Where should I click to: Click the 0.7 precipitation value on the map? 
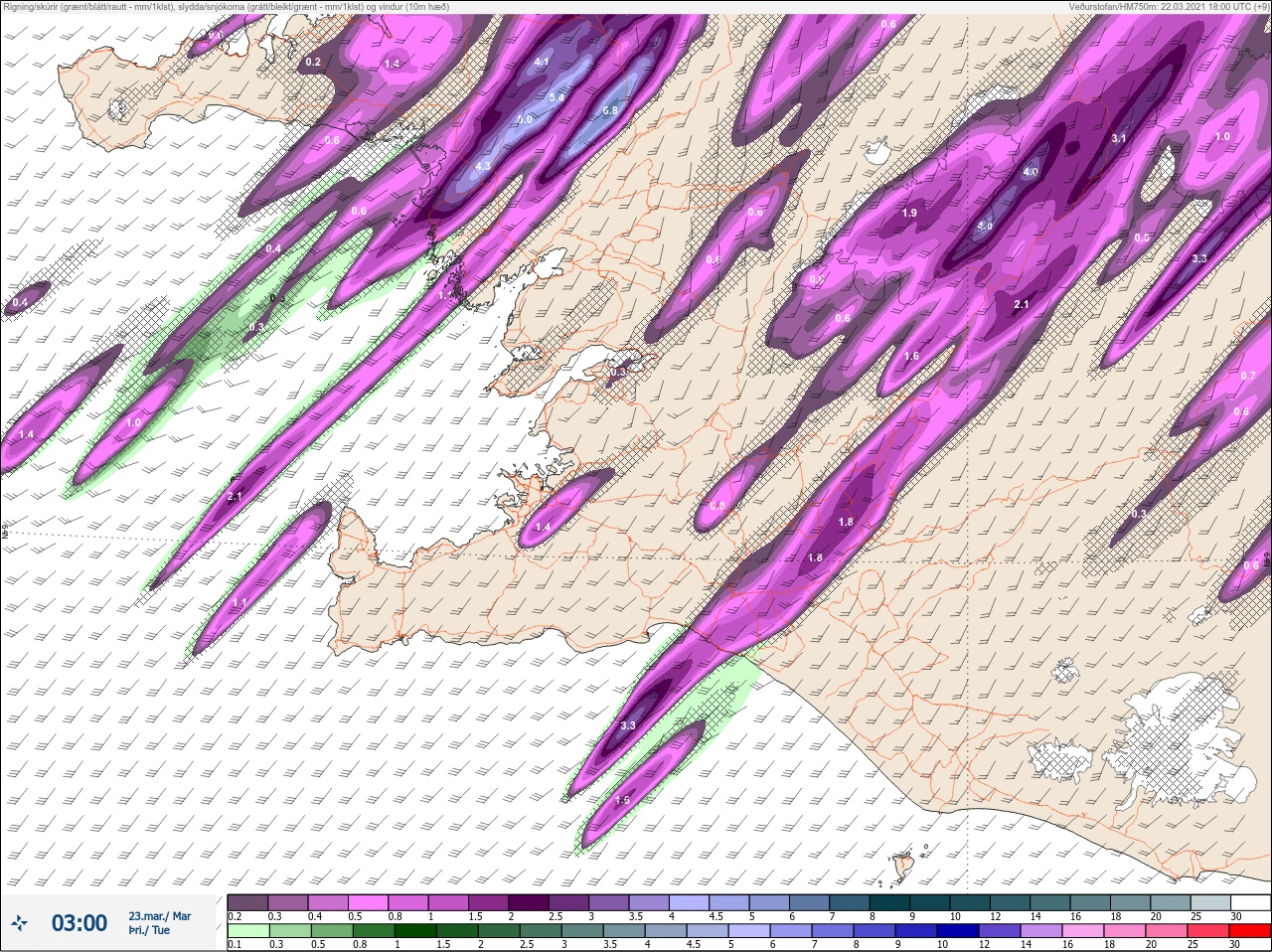[1248, 376]
